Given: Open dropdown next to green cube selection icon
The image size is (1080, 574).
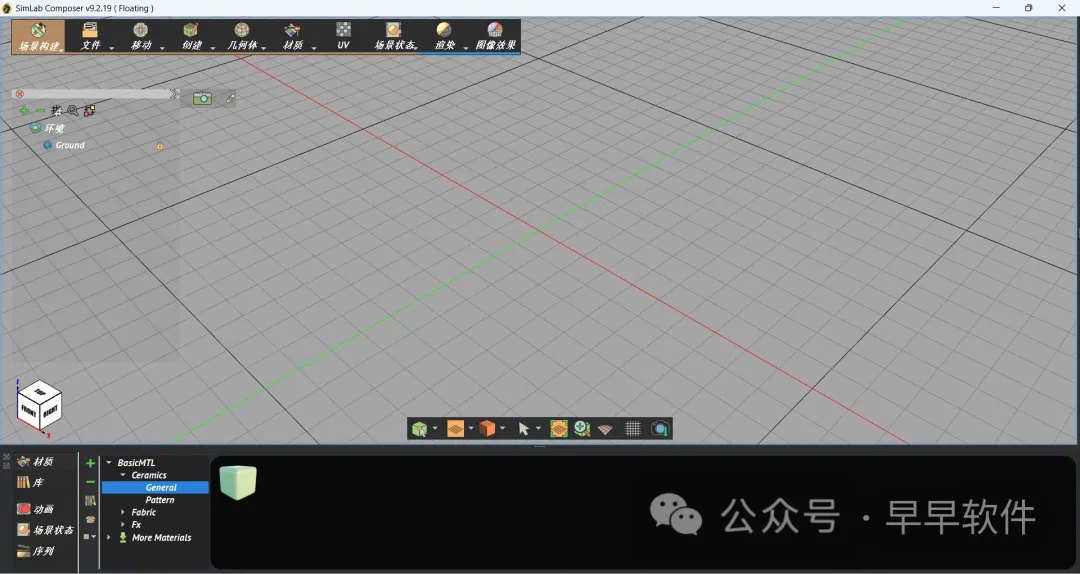Looking at the screenshot, I should [x=435, y=429].
